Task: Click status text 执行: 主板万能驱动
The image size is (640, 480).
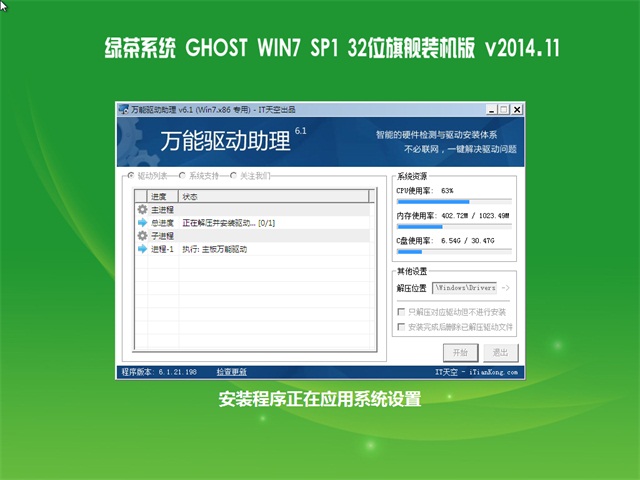Action: point(215,249)
